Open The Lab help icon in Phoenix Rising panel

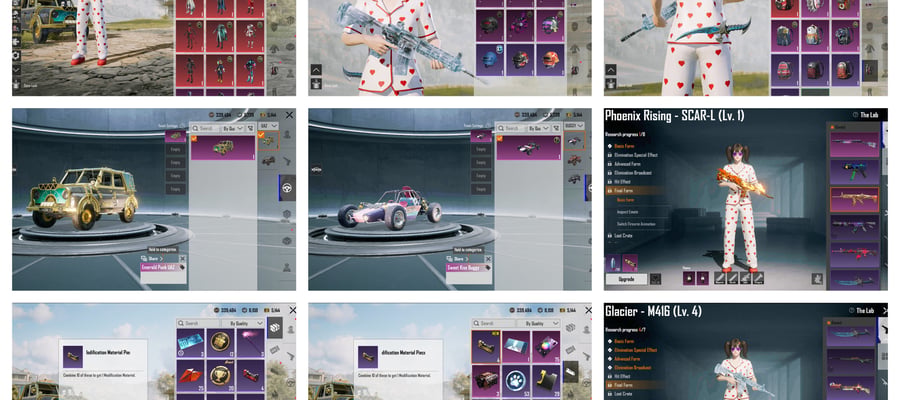coord(856,115)
